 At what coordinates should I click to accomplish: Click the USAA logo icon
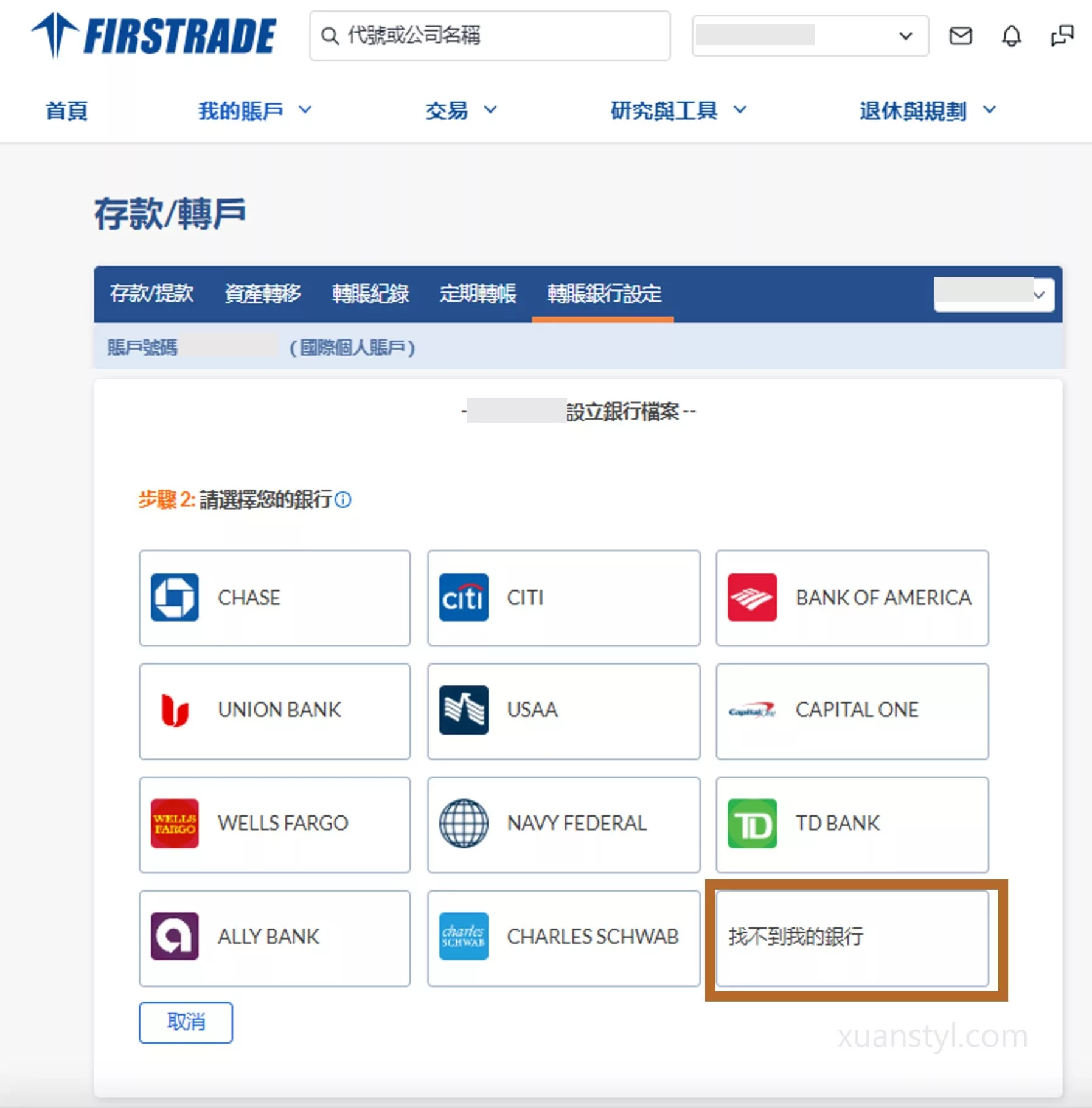pos(464,710)
